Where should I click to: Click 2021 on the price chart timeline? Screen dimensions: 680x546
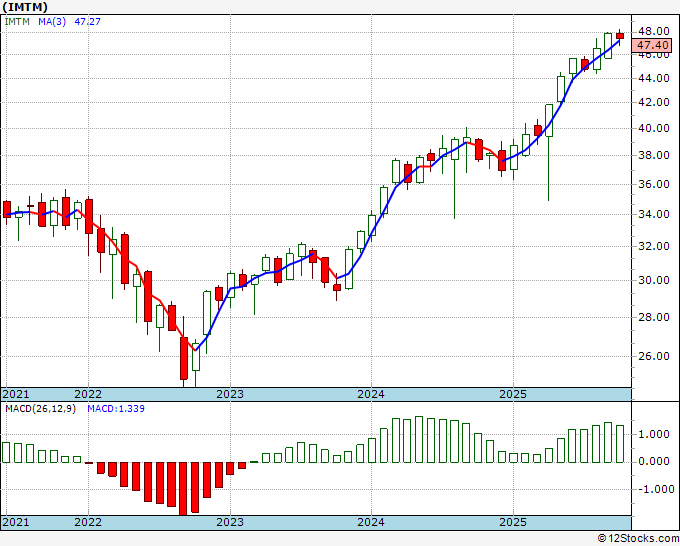point(16,394)
